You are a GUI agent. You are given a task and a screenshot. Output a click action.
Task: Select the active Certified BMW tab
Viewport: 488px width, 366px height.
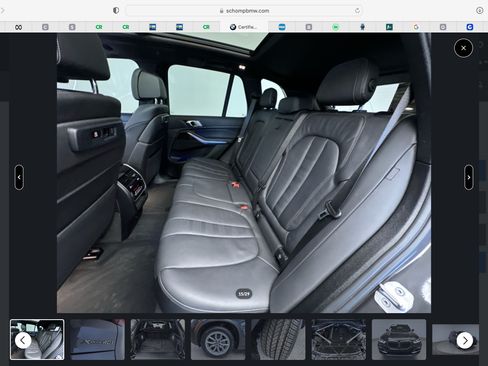(244, 27)
